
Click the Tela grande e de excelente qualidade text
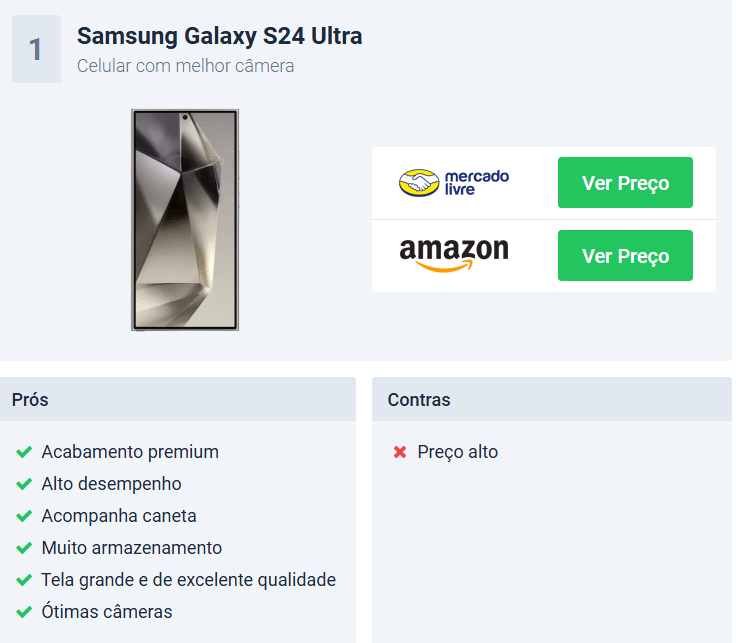(189, 580)
